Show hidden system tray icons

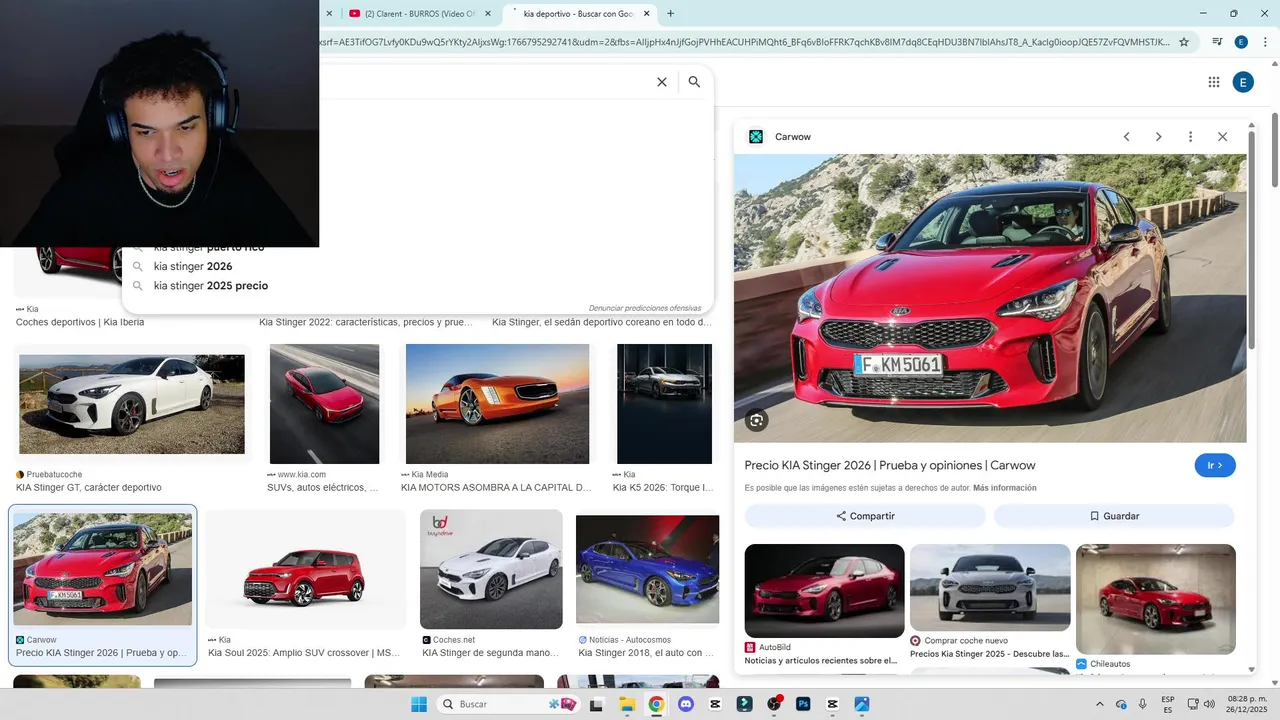pyautogui.click(x=1099, y=704)
